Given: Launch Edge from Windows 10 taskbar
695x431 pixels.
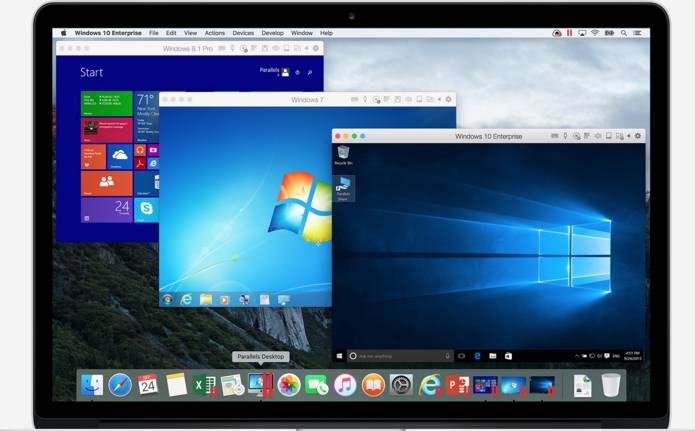Looking at the screenshot, I should click(477, 356).
